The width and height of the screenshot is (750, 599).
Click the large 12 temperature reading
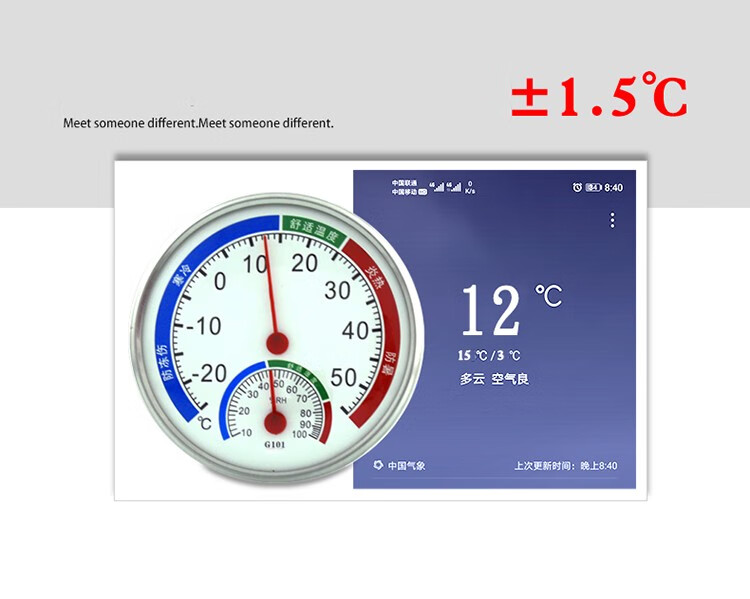(491, 310)
